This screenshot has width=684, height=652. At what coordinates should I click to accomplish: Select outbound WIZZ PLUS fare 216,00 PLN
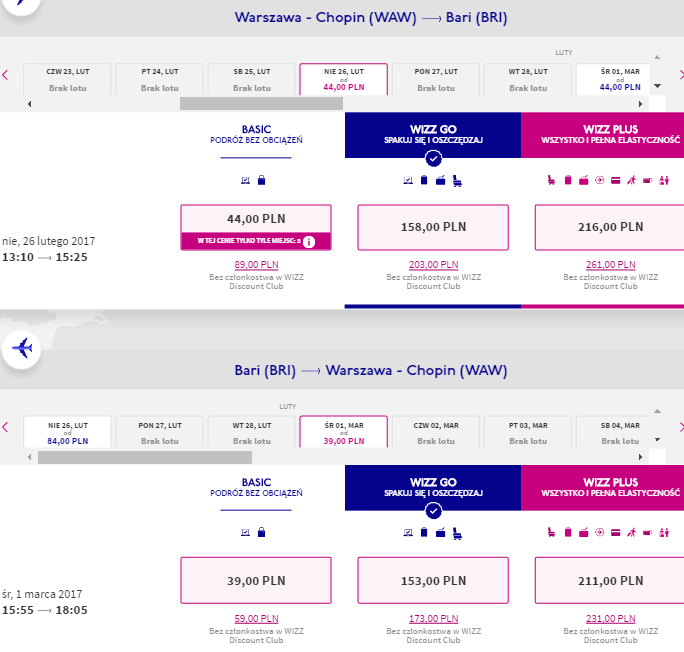tap(610, 227)
